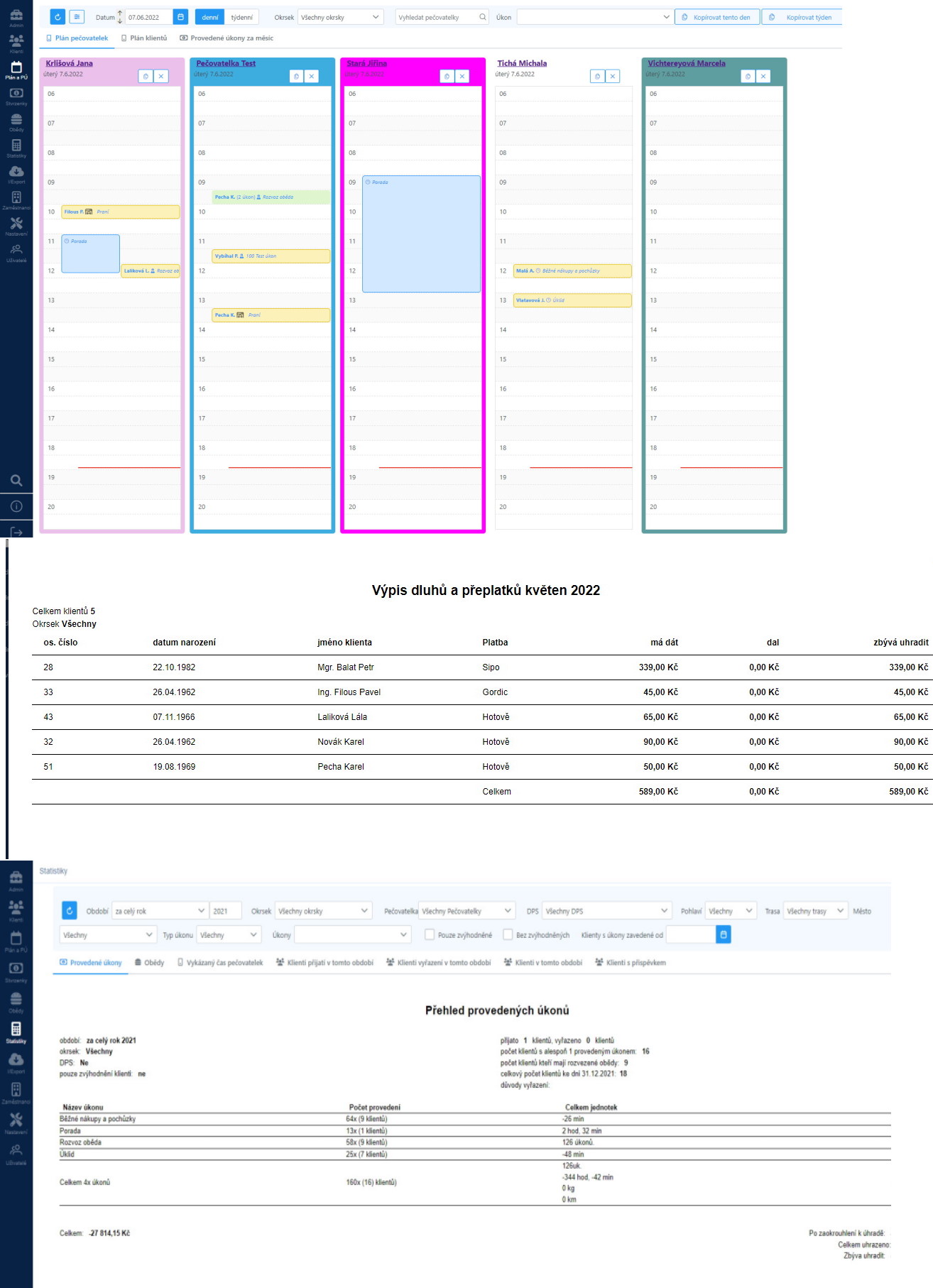This screenshot has width=933, height=1288.
Task: Copy Krlišová Jana's day with her copy icon
Action: click(x=146, y=76)
